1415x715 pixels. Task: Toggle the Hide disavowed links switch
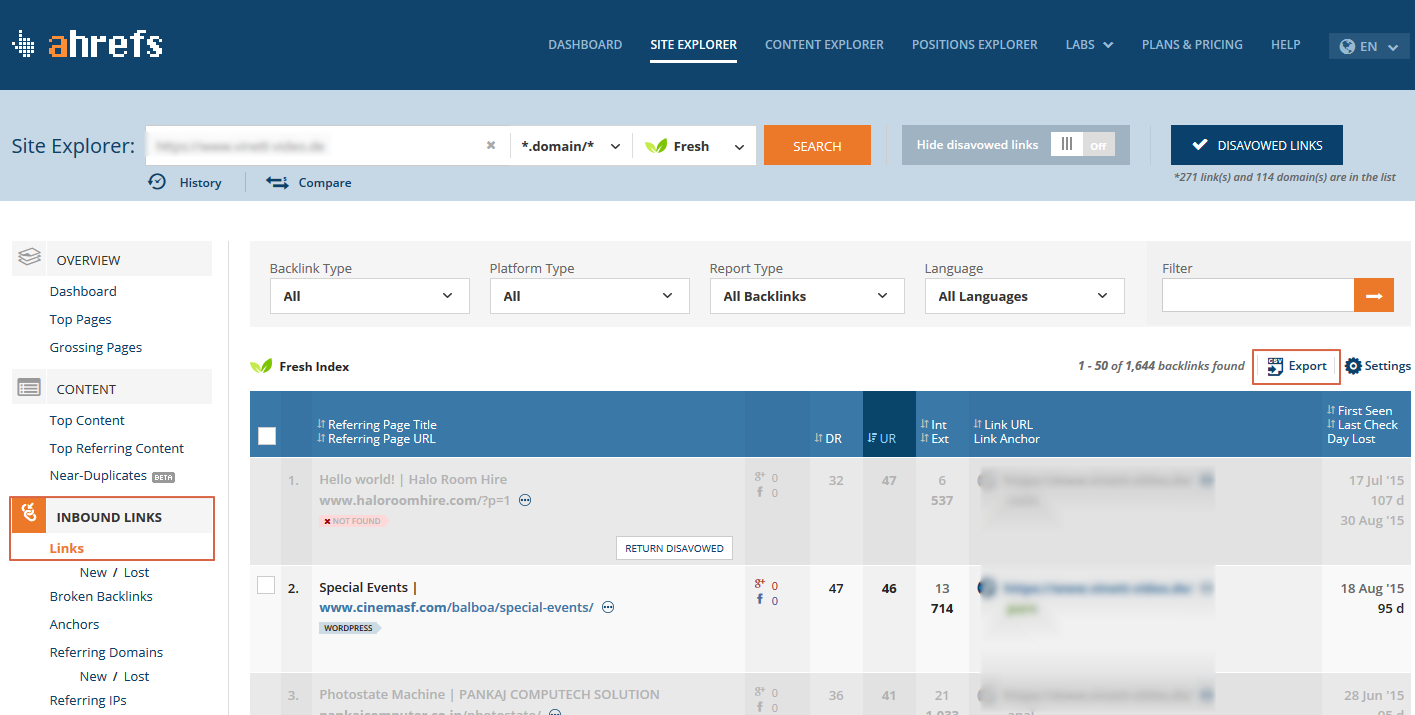coord(1082,145)
